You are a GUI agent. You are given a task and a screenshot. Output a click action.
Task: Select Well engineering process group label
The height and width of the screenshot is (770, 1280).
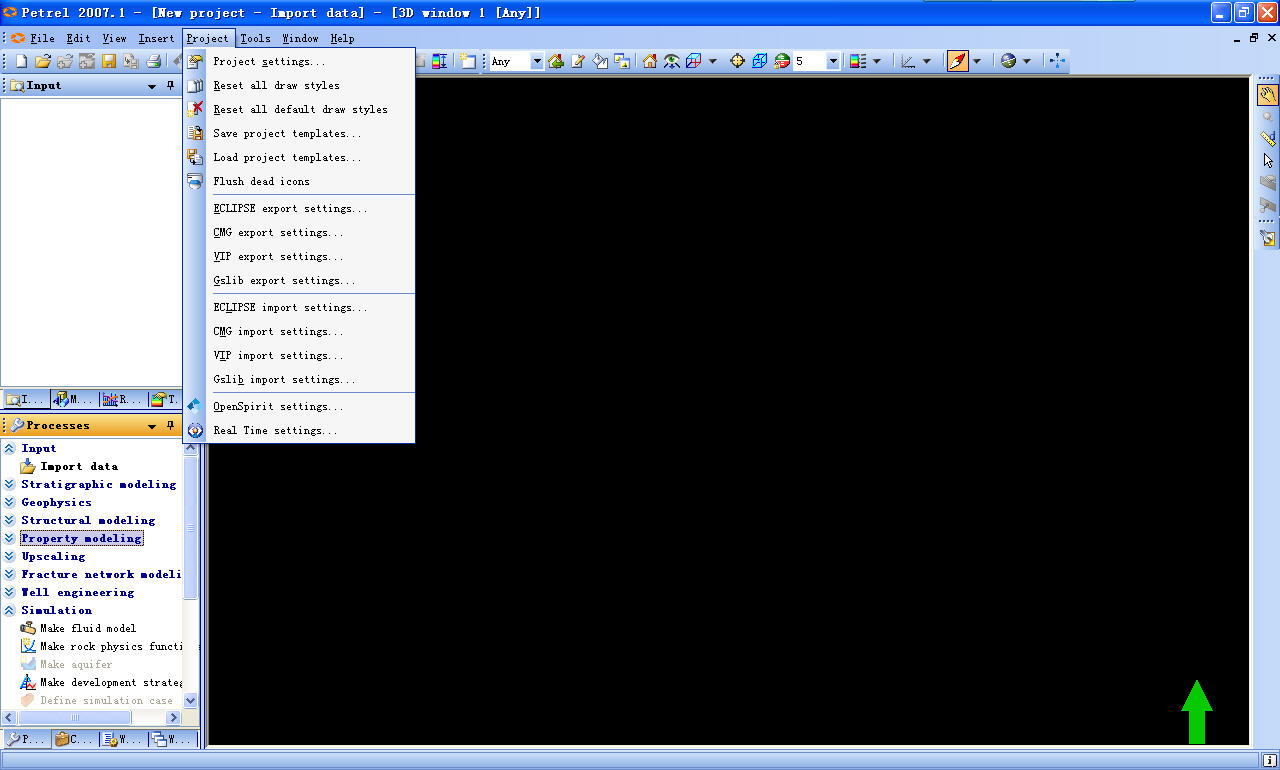tap(78, 593)
